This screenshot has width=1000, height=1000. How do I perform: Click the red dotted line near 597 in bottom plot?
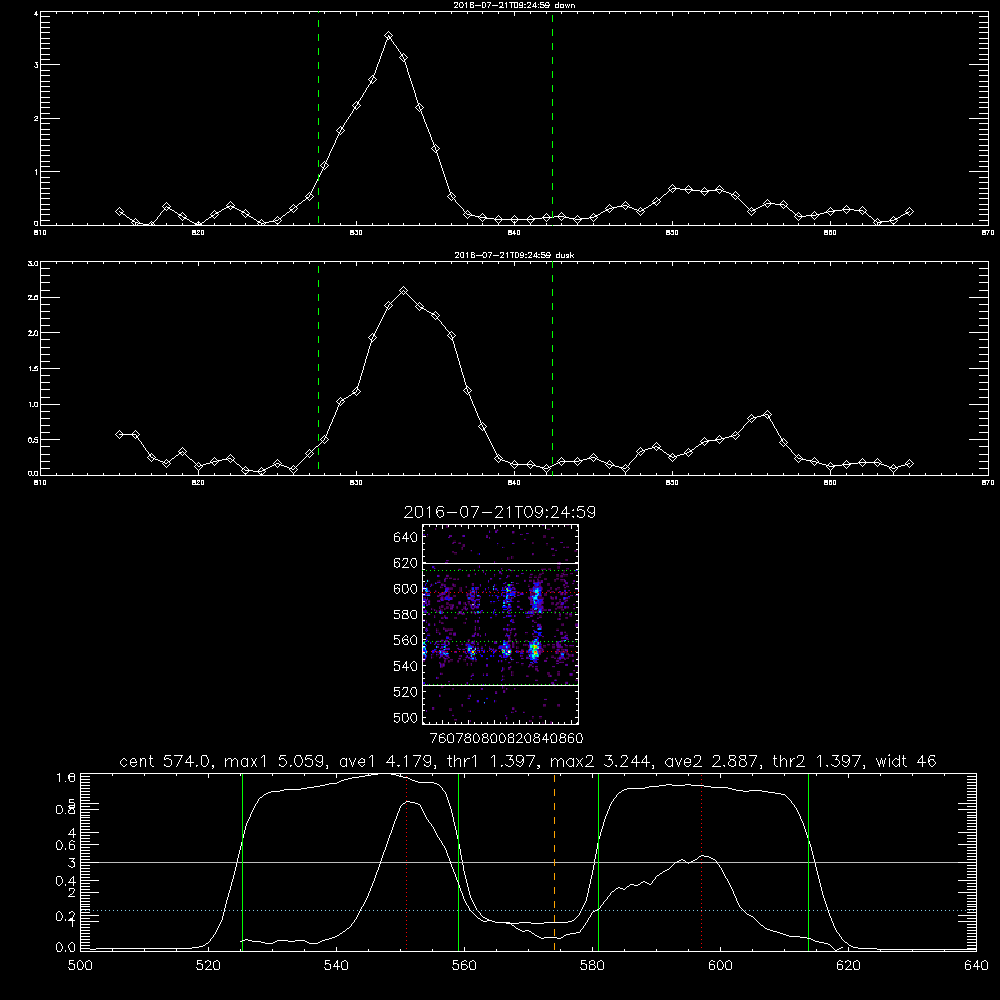click(x=702, y=862)
